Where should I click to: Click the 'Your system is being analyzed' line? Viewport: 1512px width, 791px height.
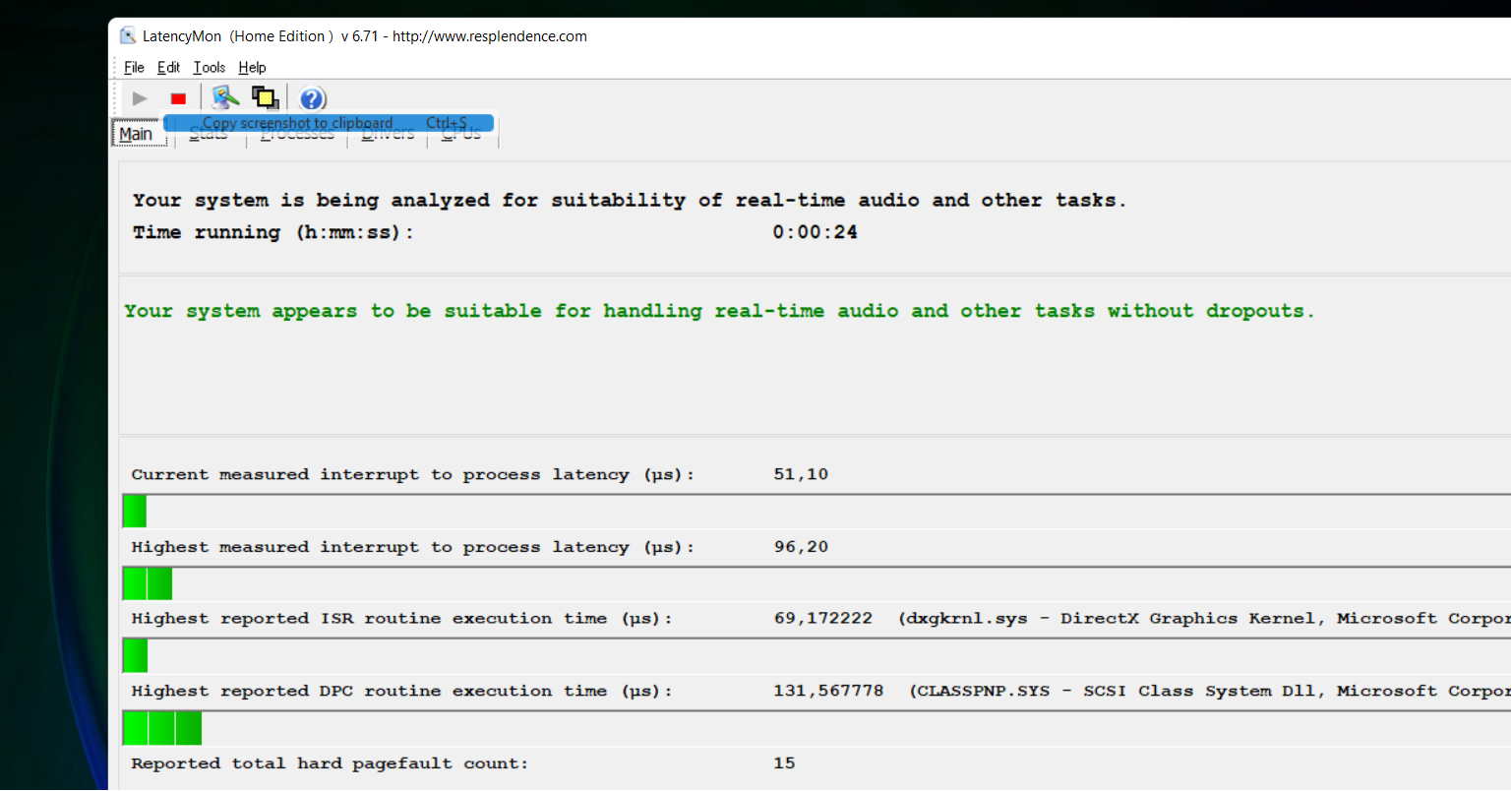click(630, 201)
